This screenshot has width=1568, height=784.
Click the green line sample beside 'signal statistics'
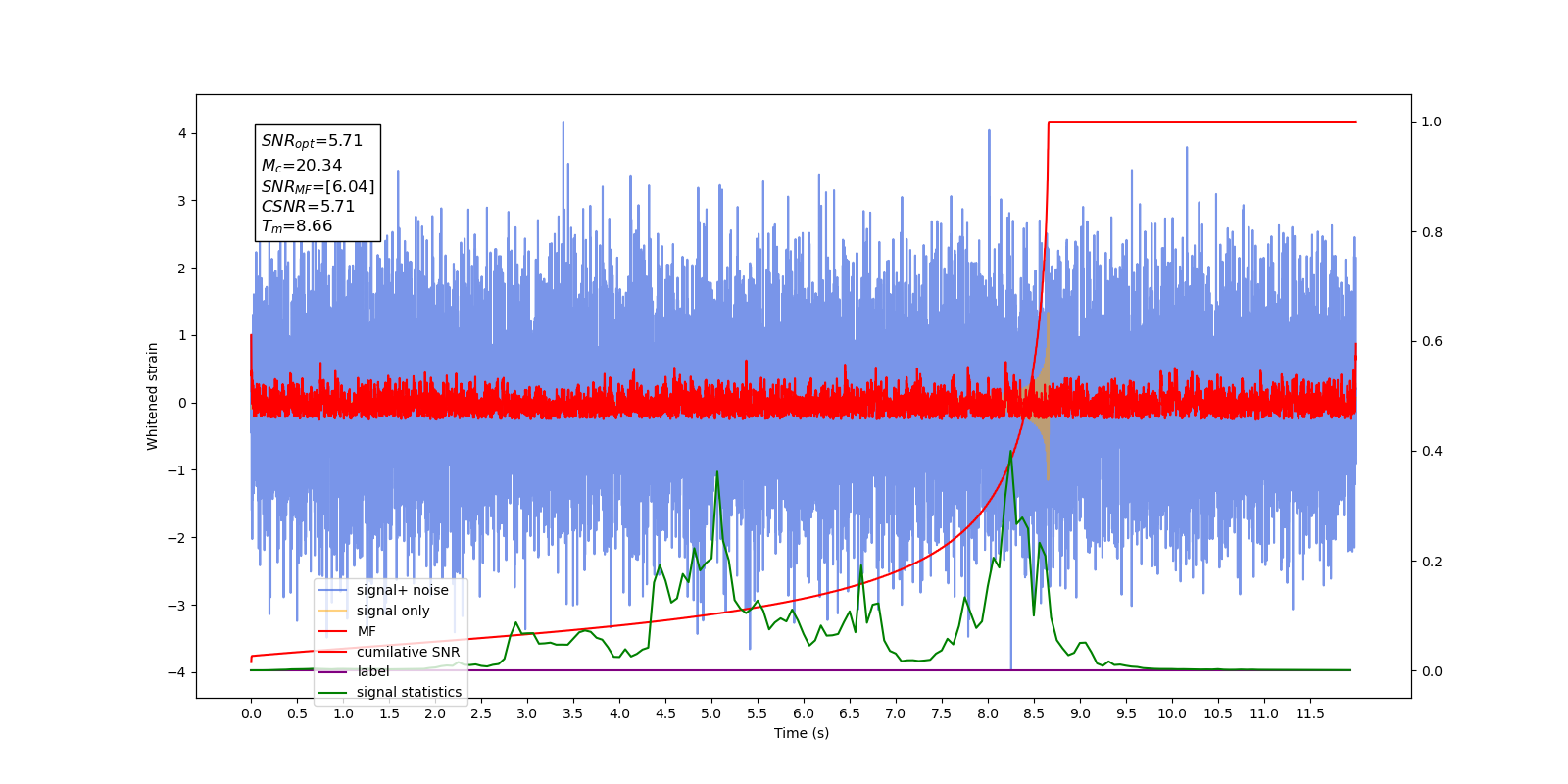333,693
